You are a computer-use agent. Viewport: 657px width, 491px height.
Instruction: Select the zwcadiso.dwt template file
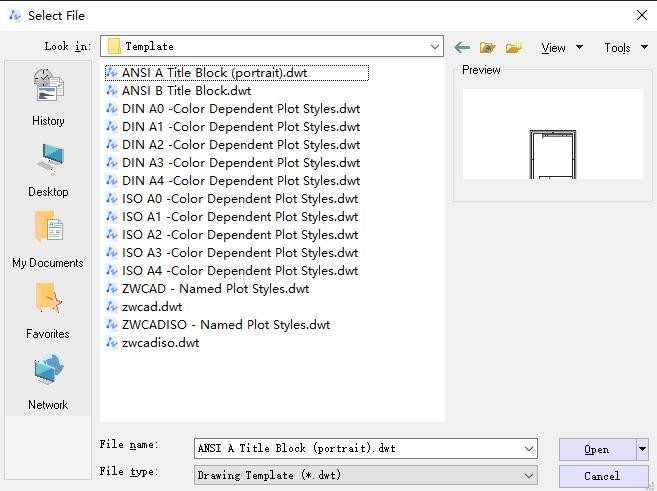click(160, 343)
